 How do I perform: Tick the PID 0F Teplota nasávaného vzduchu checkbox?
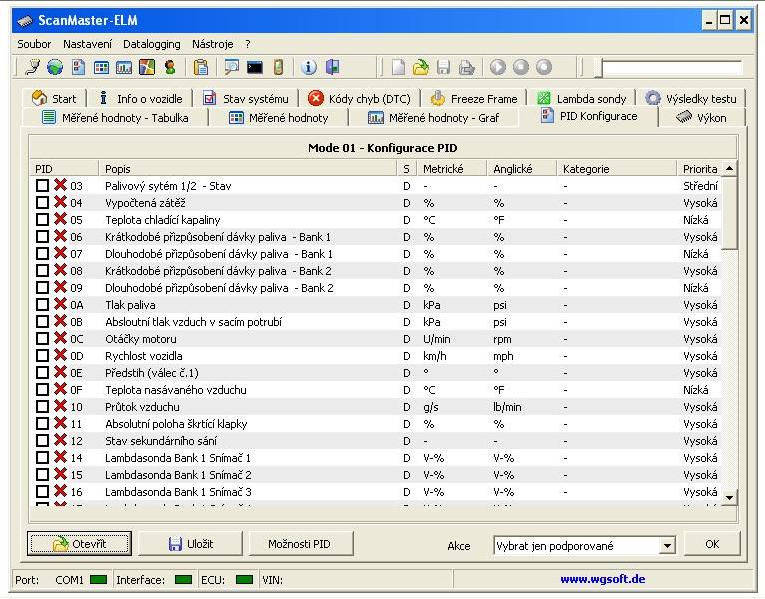point(42,389)
